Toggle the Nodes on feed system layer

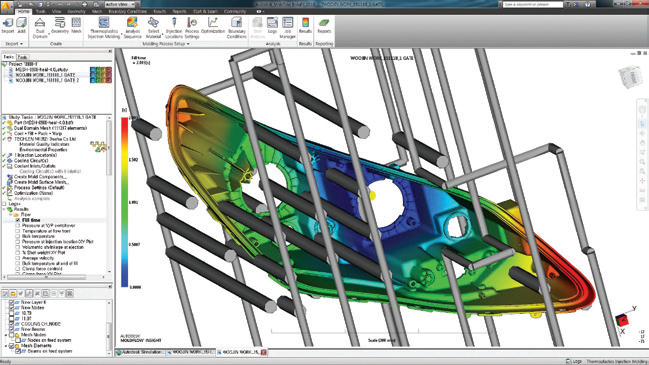[18, 340]
